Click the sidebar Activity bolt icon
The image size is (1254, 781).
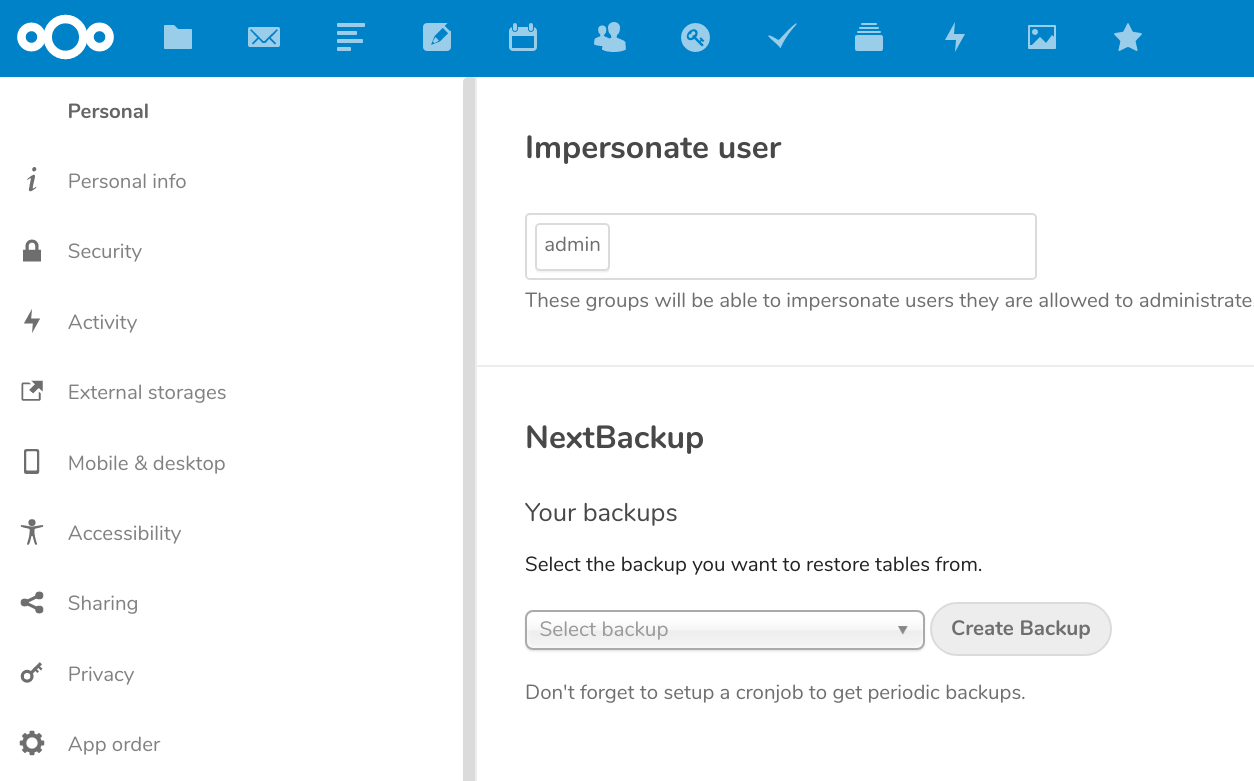click(x=32, y=322)
